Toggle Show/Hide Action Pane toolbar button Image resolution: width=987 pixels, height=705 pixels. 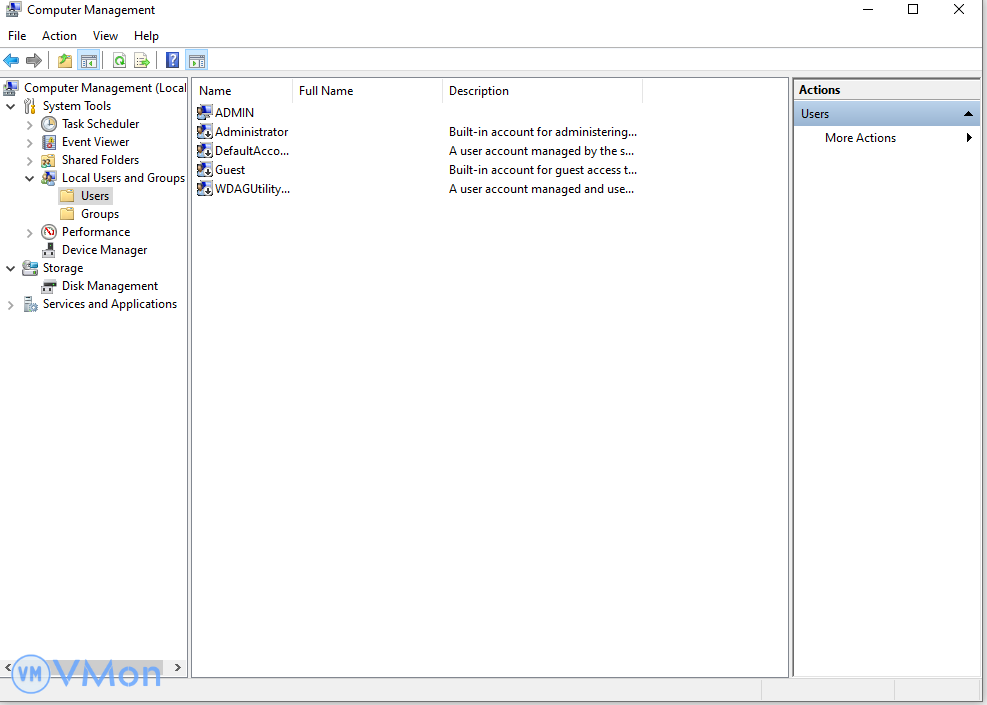point(196,61)
